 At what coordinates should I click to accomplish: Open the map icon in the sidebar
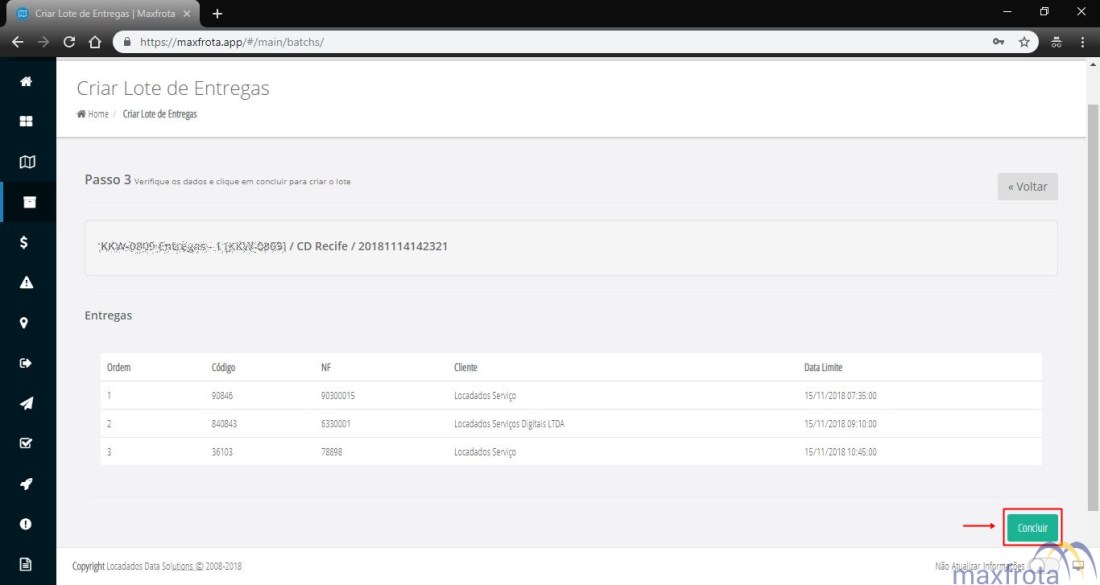26,161
